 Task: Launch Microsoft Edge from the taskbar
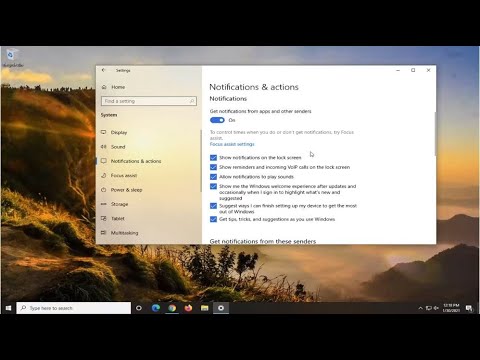pos(155,308)
